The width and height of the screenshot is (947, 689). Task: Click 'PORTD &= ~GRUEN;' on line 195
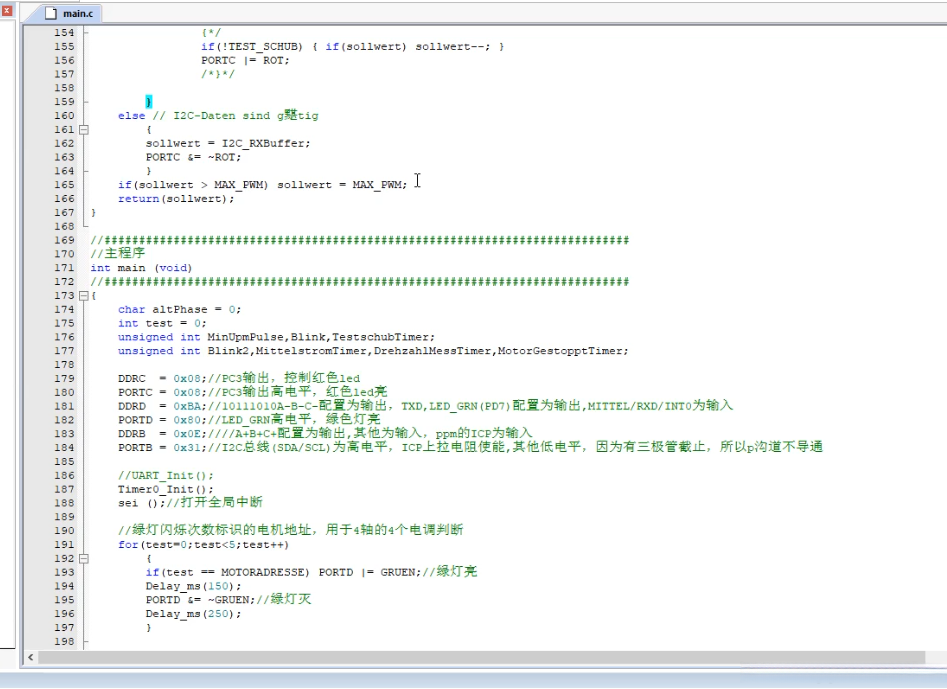(x=200, y=600)
